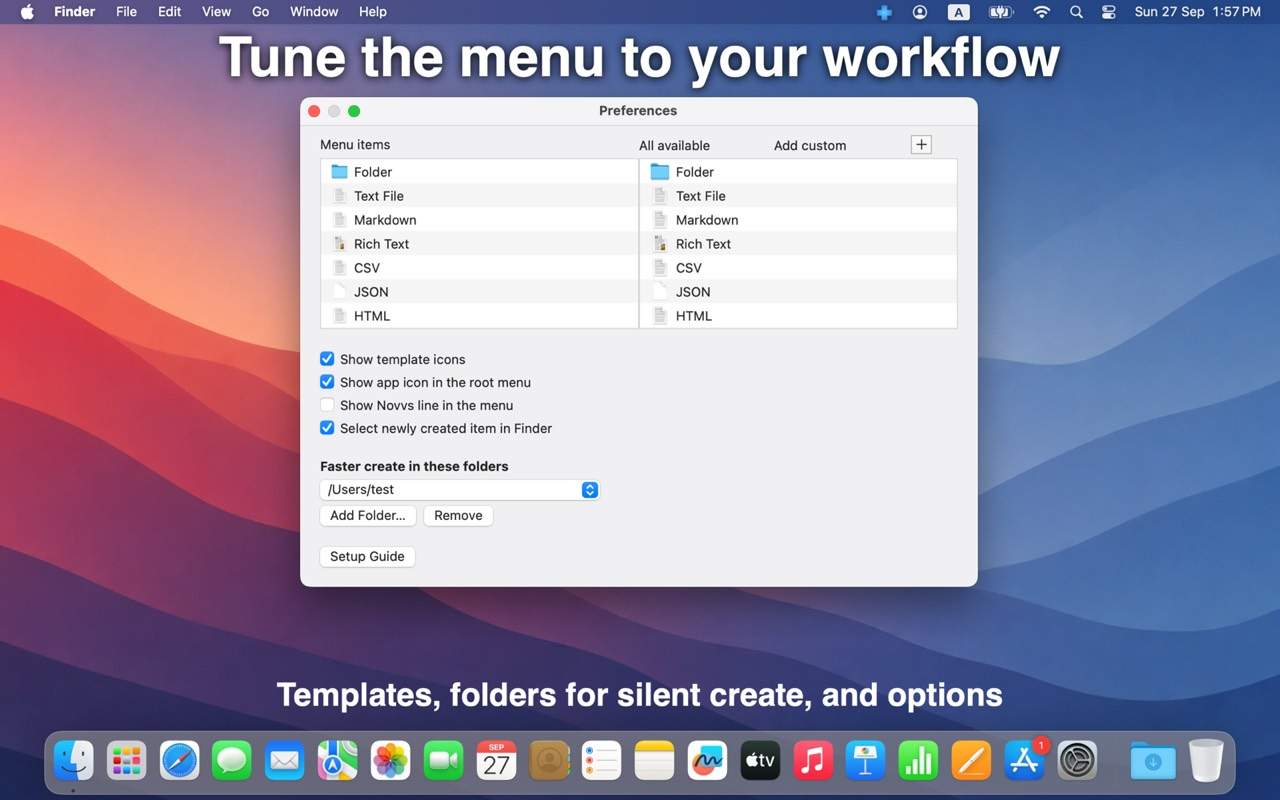Image resolution: width=1280 pixels, height=800 pixels.
Task: Open the Help menu
Action: coord(373,12)
